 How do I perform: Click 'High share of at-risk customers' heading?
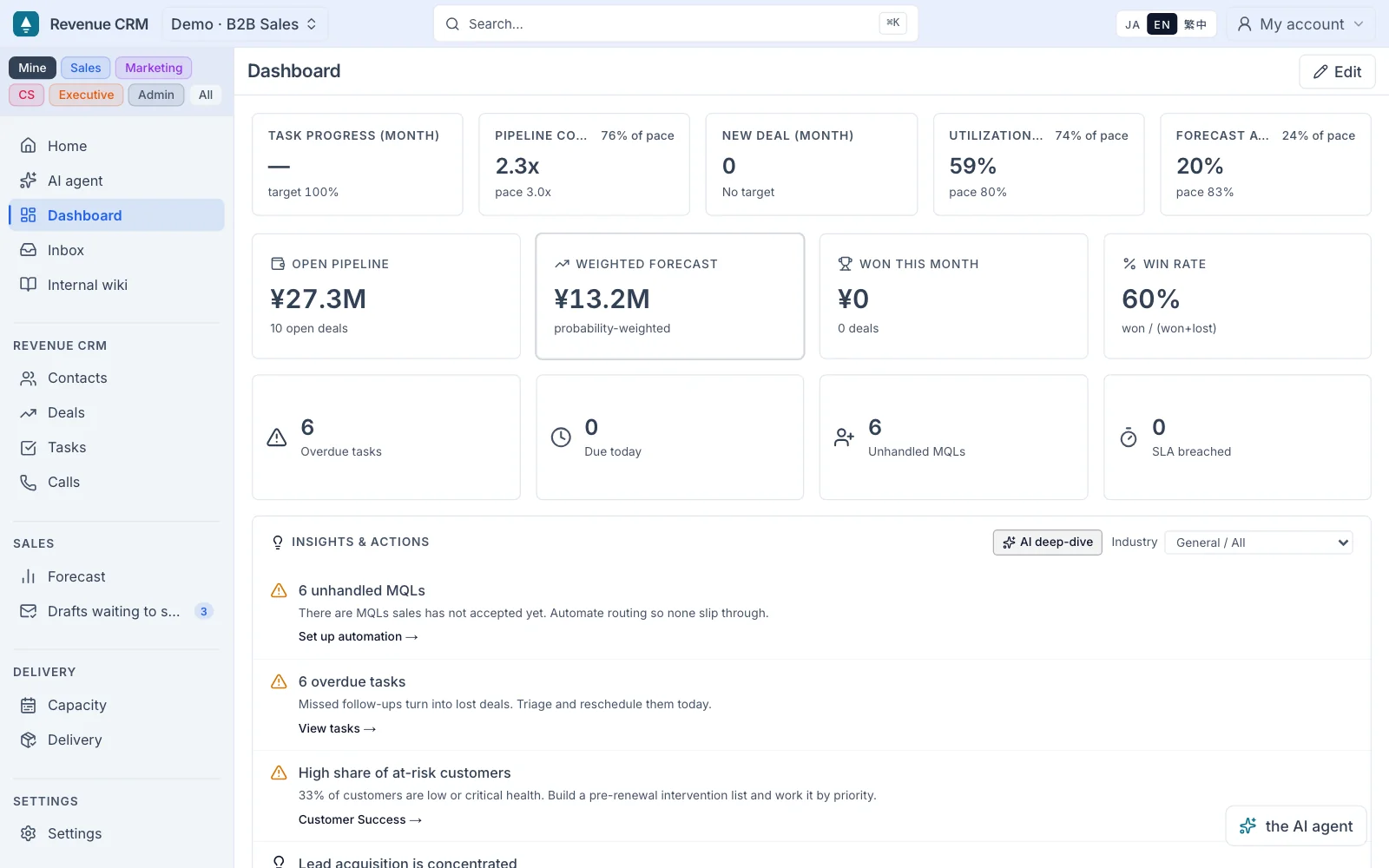[405, 773]
